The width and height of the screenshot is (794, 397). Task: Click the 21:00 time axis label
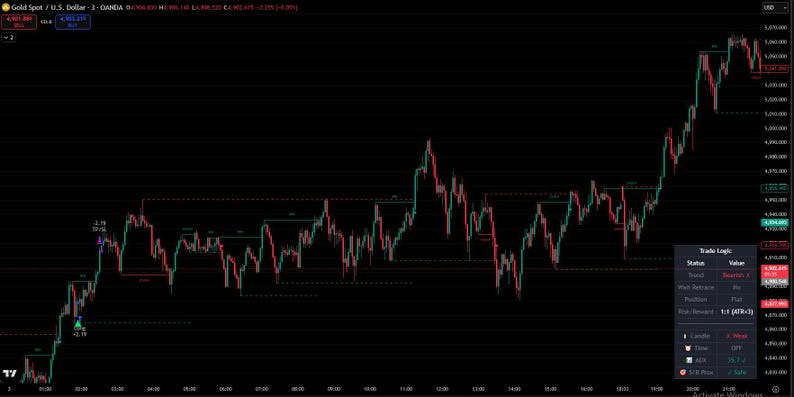[729, 389]
